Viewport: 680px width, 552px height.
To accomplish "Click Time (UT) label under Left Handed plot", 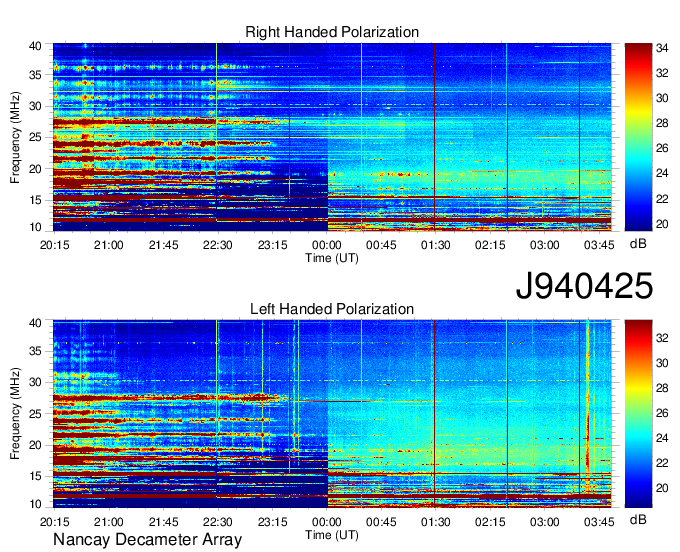I will tap(332, 535).
